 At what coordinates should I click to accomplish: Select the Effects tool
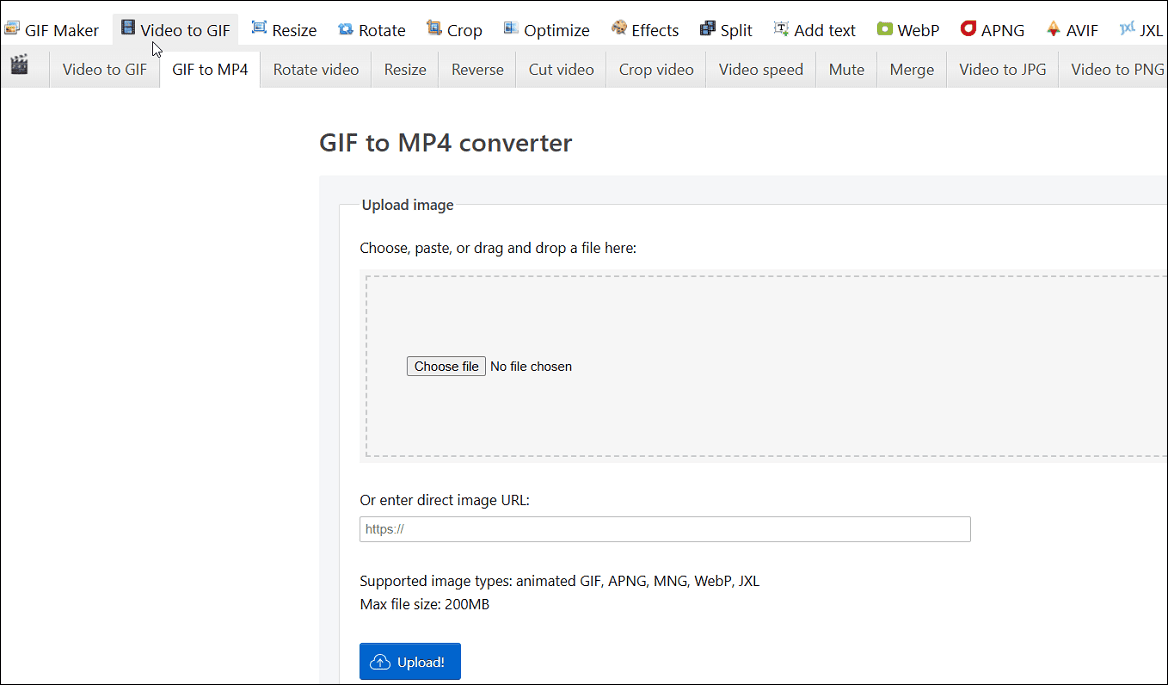(645, 29)
